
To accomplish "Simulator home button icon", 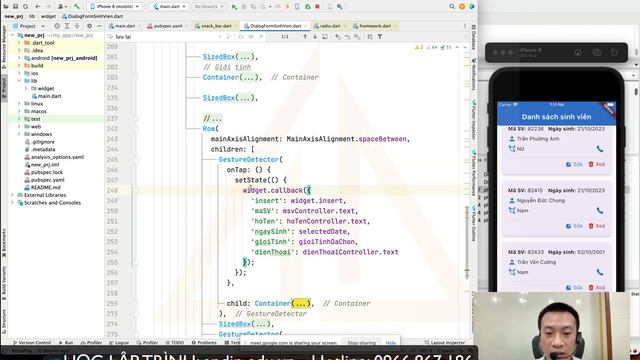I will (578, 52).
